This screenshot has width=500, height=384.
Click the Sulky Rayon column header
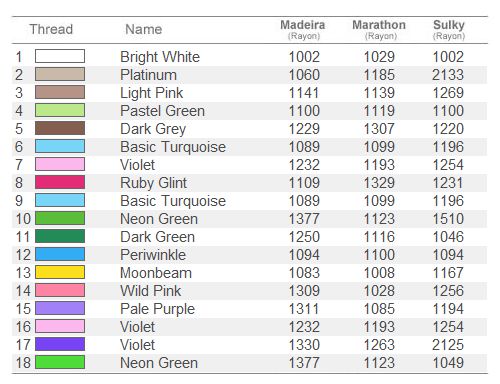[449, 29]
